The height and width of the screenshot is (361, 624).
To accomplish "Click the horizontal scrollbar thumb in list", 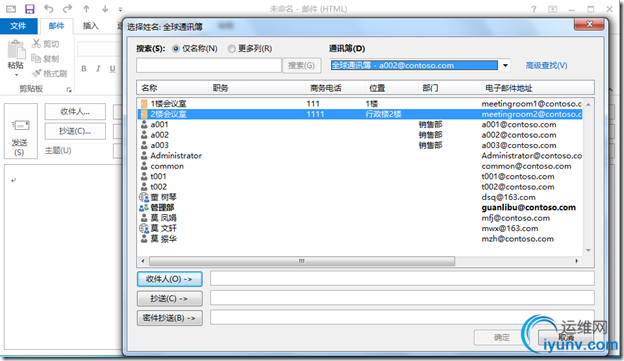I will coord(302,261).
